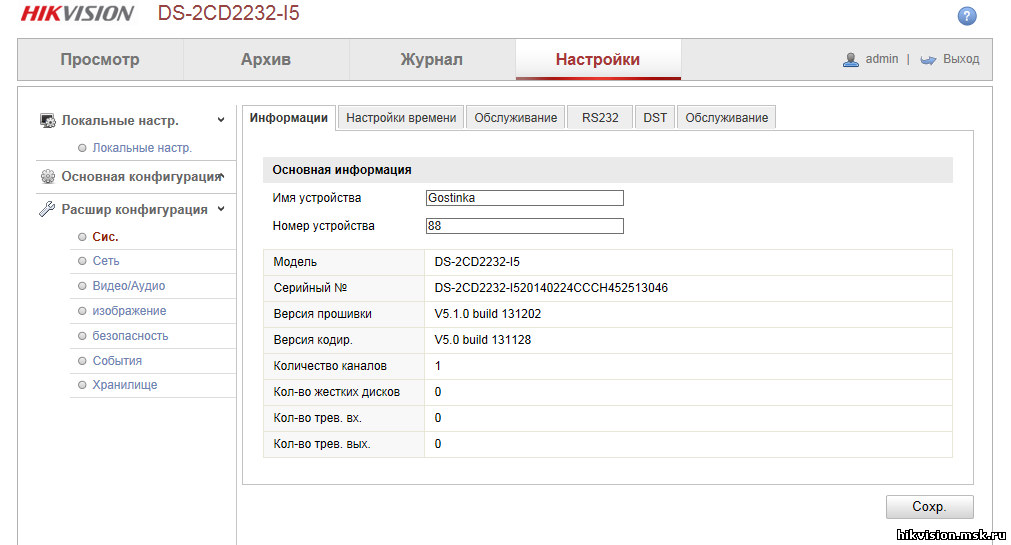This screenshot has width=1011, height=545.
Task: Open the Архив tab
Action: tap(266, 59)
